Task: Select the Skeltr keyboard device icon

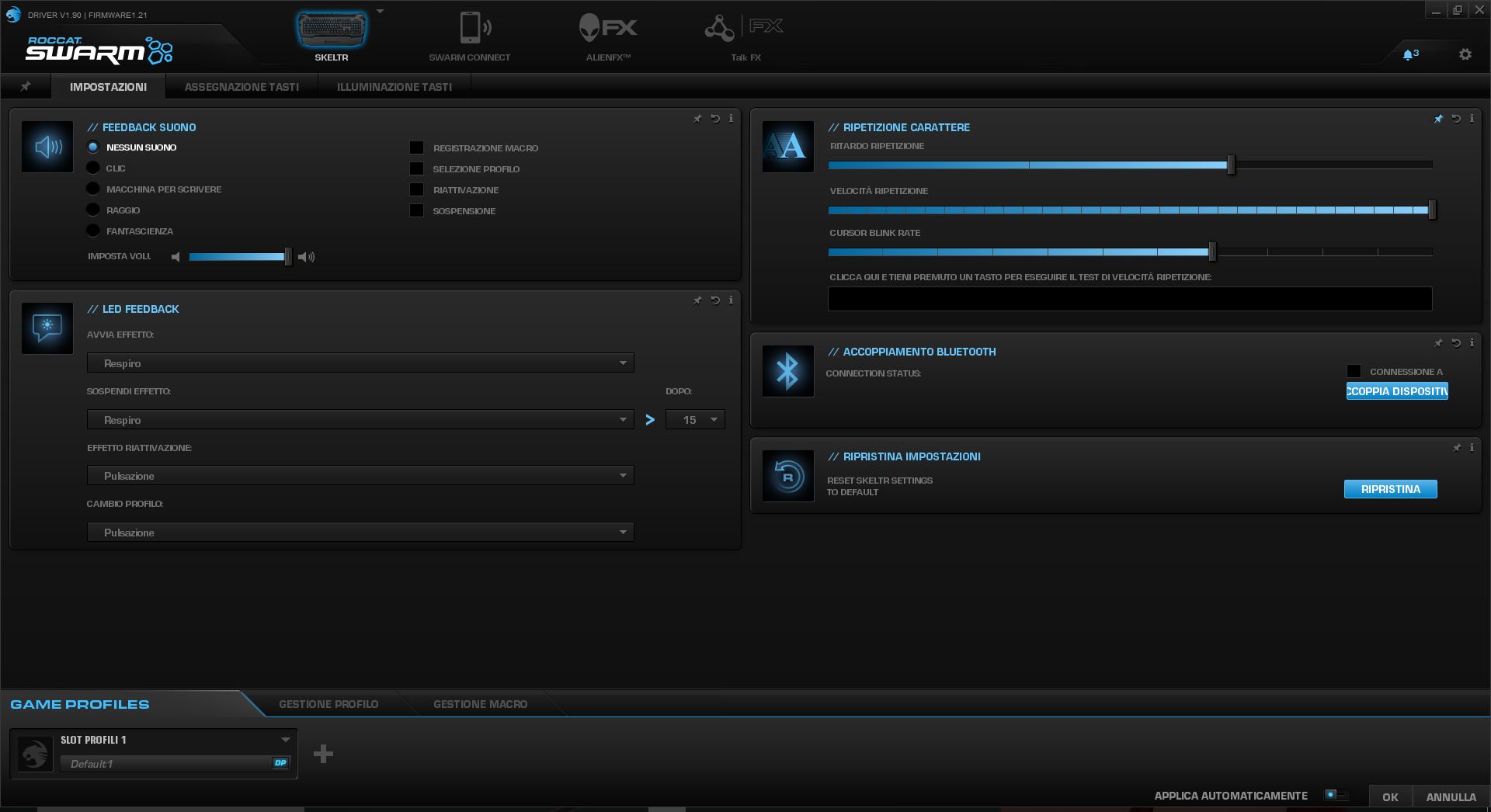Action: (332, 31)
